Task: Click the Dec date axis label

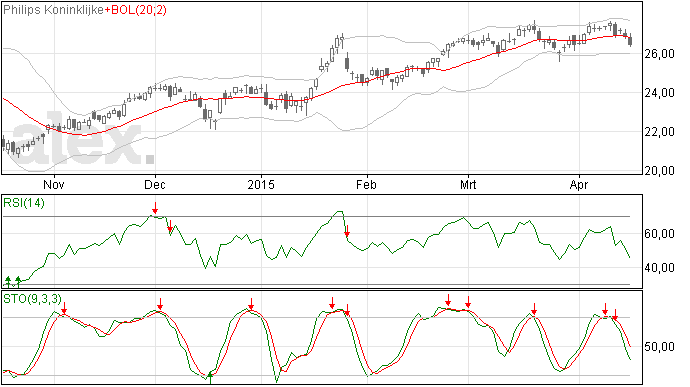Action: 155,184
